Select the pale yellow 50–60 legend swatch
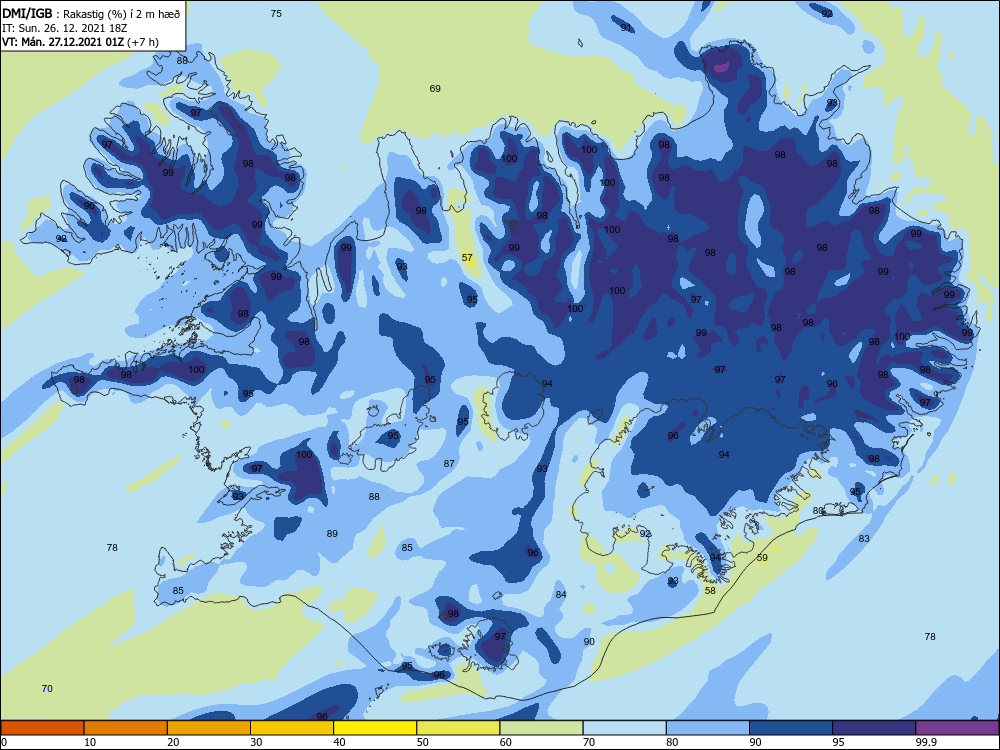 tap(458, 728)
